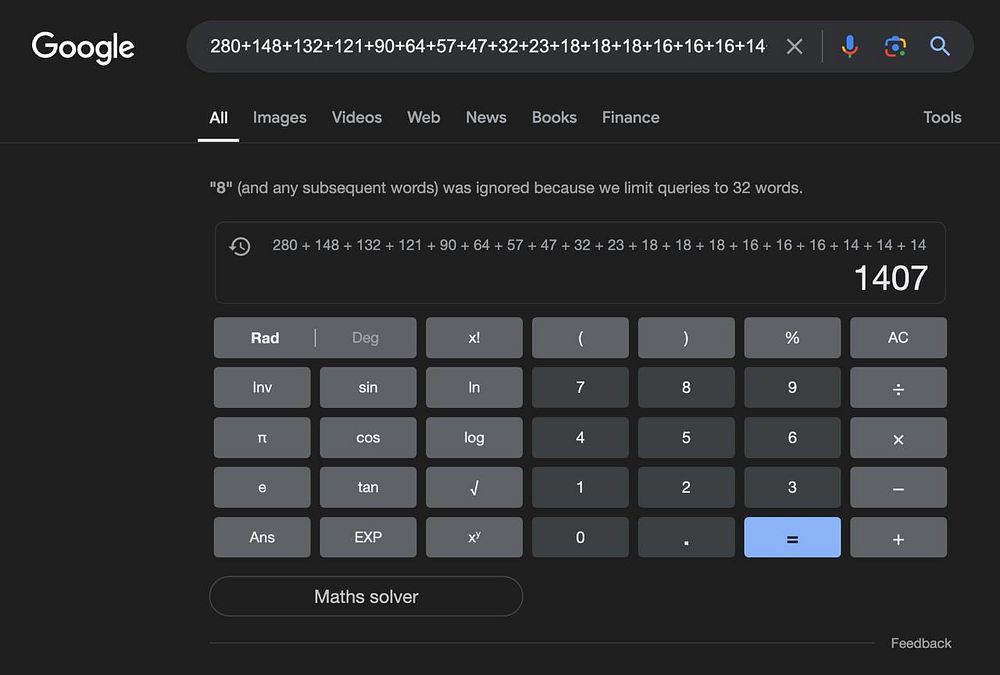
Task: Clear calculator with AC
Action: point(898,338)
